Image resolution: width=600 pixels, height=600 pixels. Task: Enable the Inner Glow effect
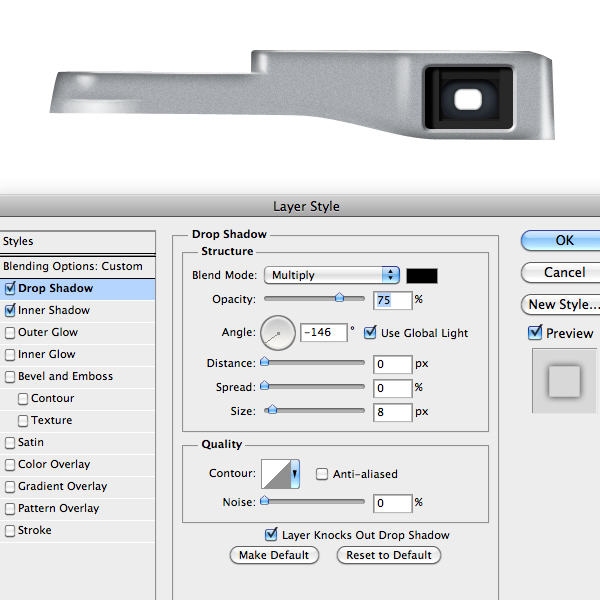pyautogui.click(x=10, y=354)
